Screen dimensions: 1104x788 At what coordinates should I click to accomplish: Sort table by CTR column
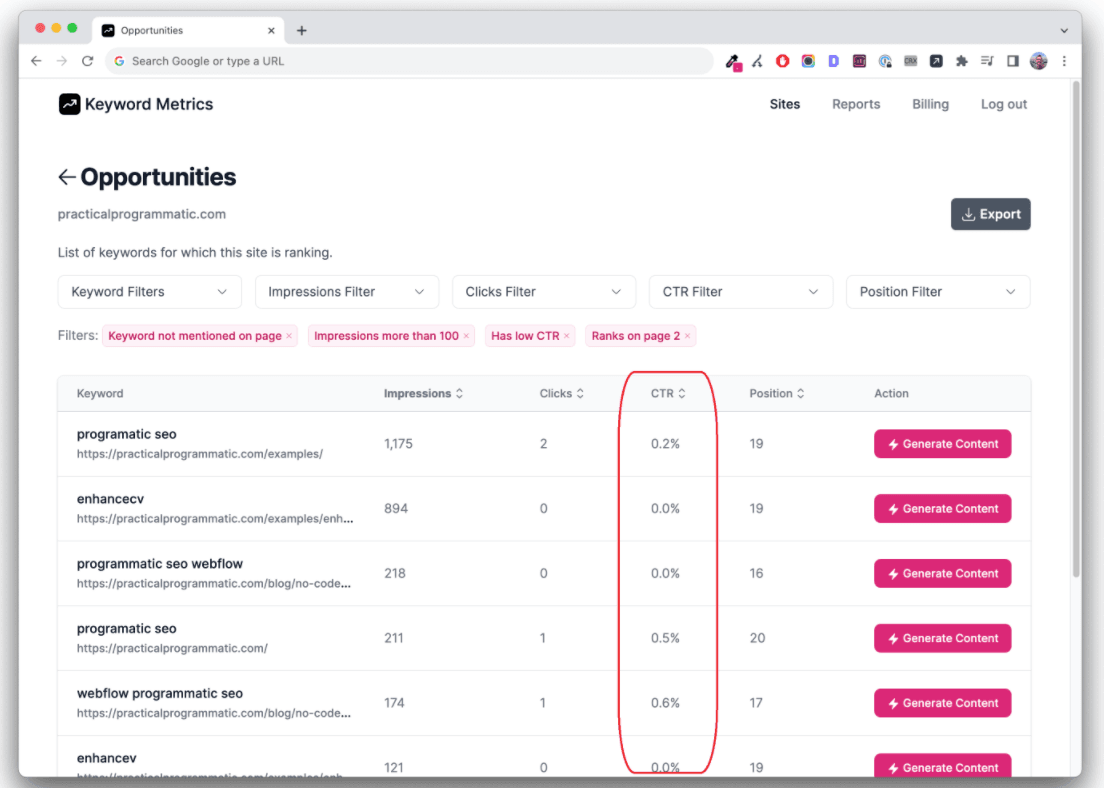pyautogui.click(x=667, y=394)
